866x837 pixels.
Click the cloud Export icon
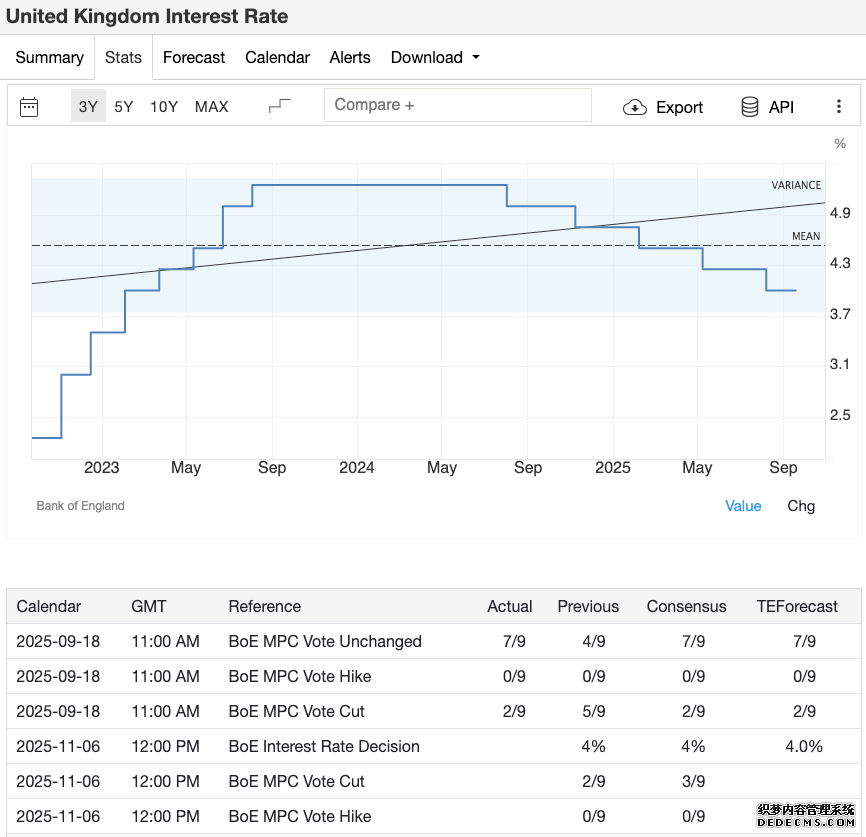click(635, 107)
